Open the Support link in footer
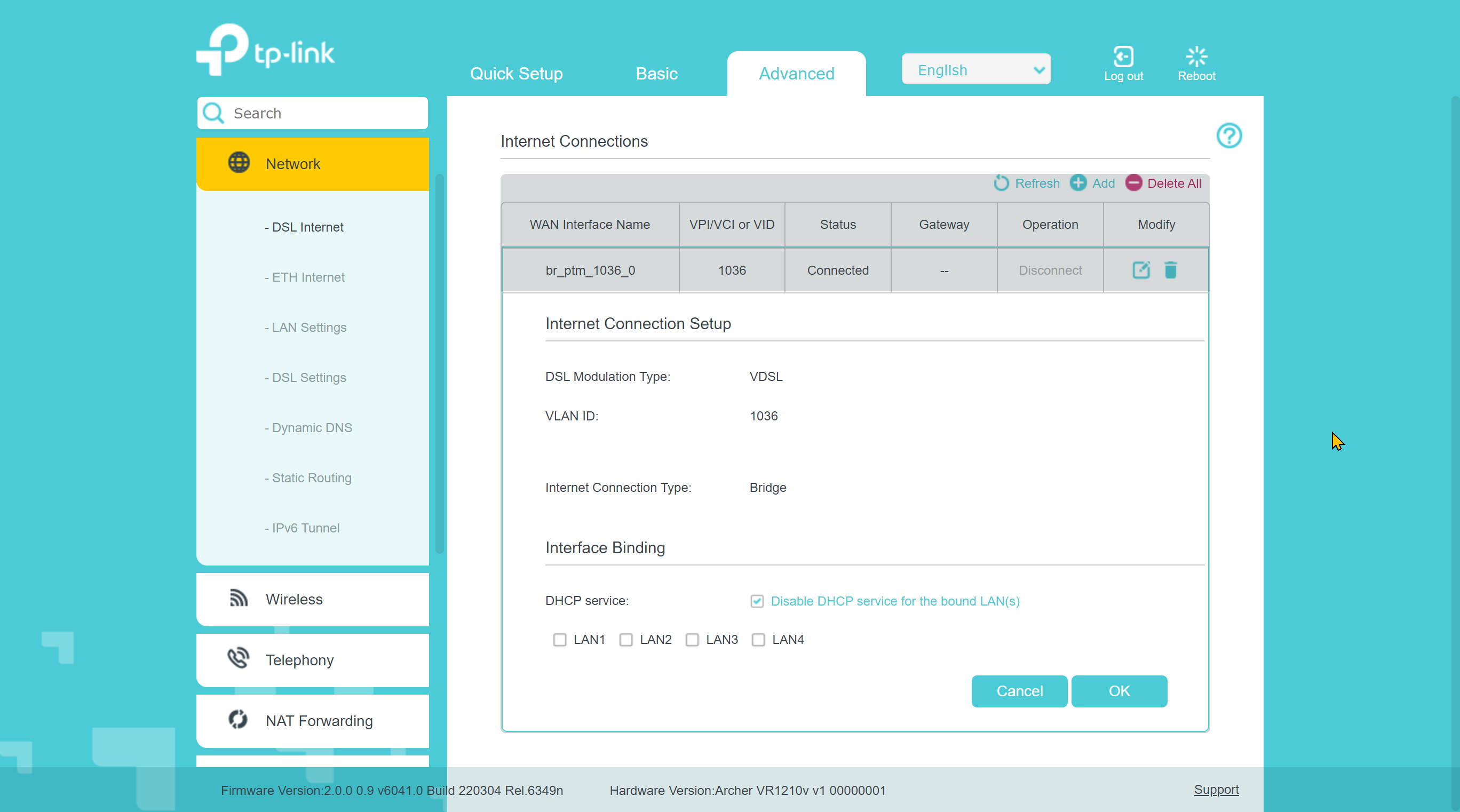This screenshot has height=812, width=1460. [x=1216, y=790]
